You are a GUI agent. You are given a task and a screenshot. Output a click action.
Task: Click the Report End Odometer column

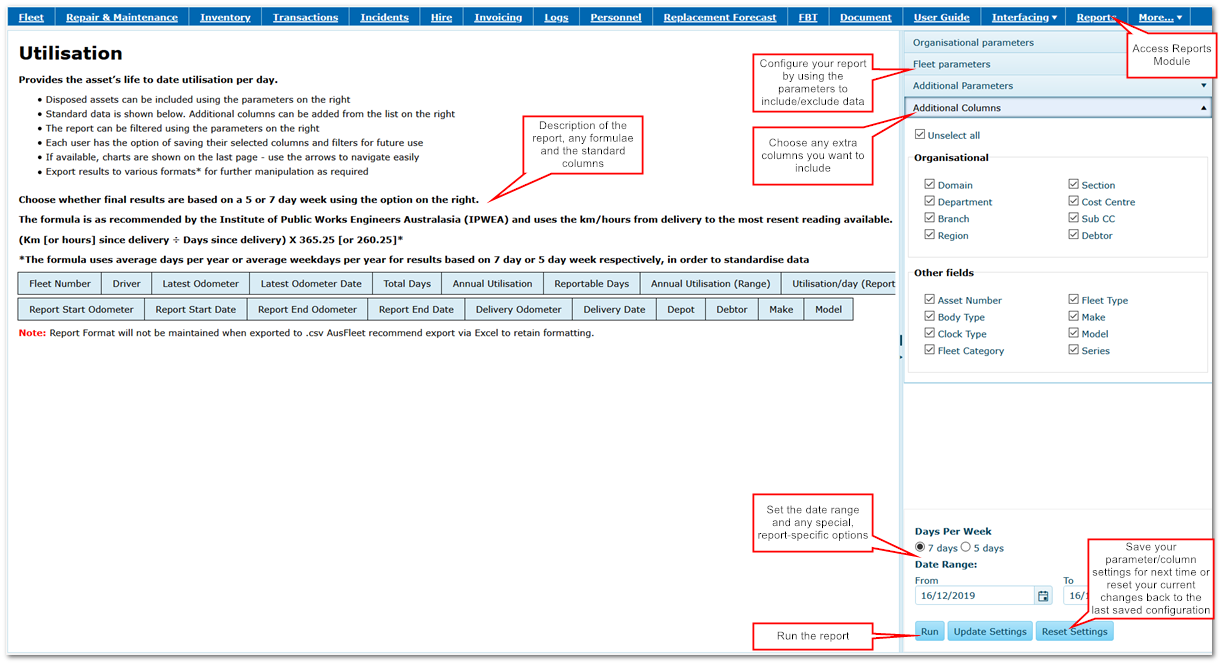click(x=308, y=310)
